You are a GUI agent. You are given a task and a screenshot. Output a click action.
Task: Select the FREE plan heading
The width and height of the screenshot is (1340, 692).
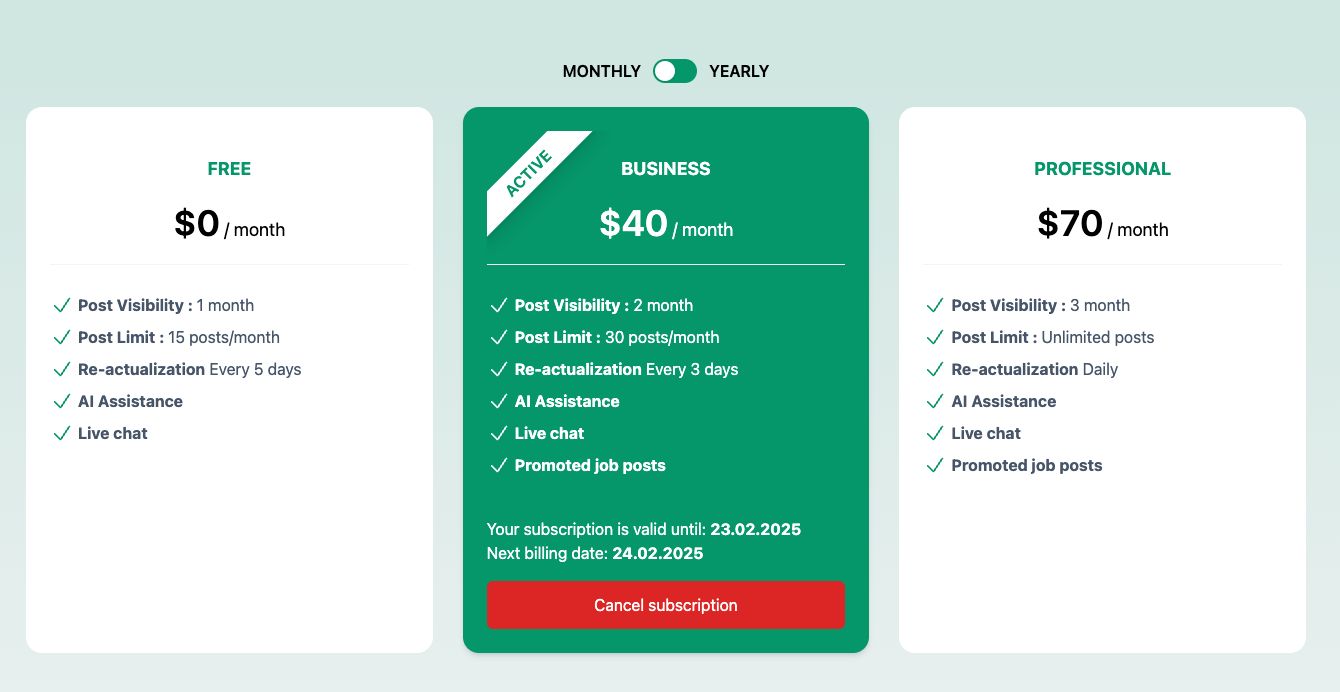[x=229, y=169]
